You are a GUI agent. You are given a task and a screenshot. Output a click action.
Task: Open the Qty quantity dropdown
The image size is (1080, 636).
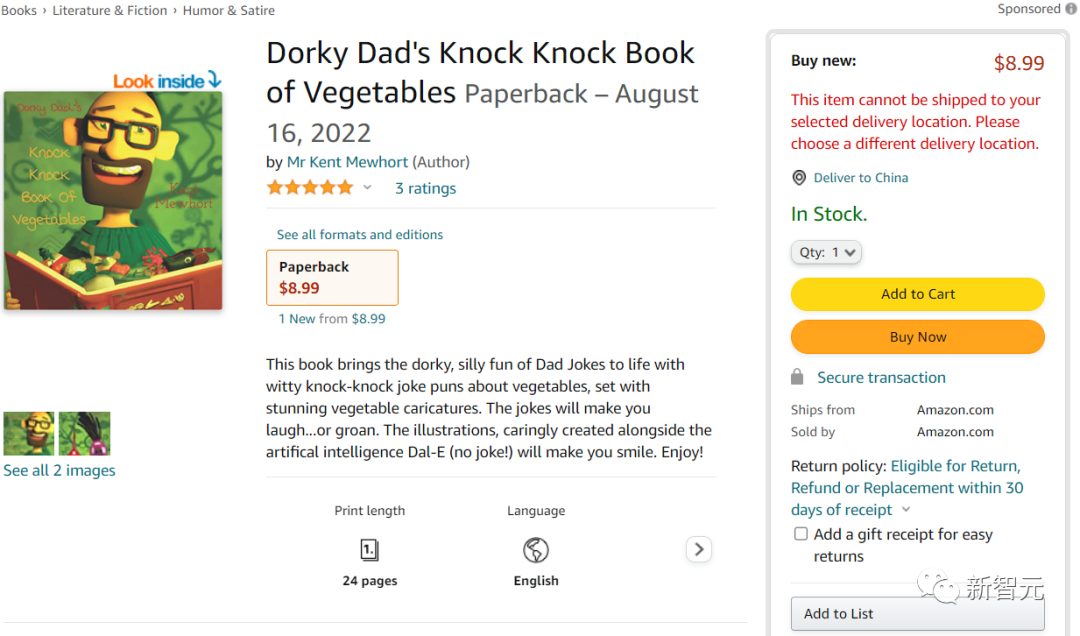826,253
